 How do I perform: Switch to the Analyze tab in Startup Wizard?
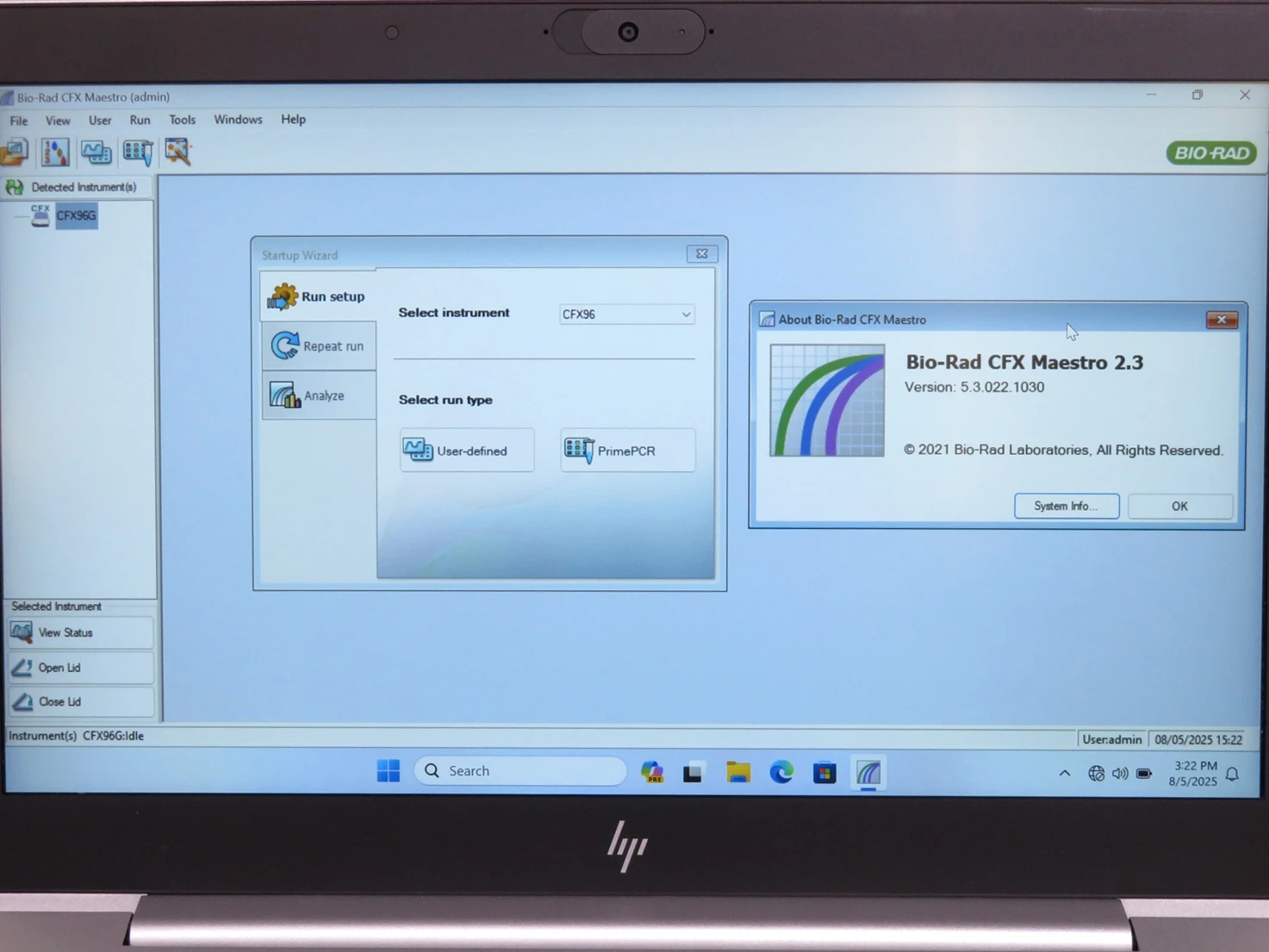point(319,396)
